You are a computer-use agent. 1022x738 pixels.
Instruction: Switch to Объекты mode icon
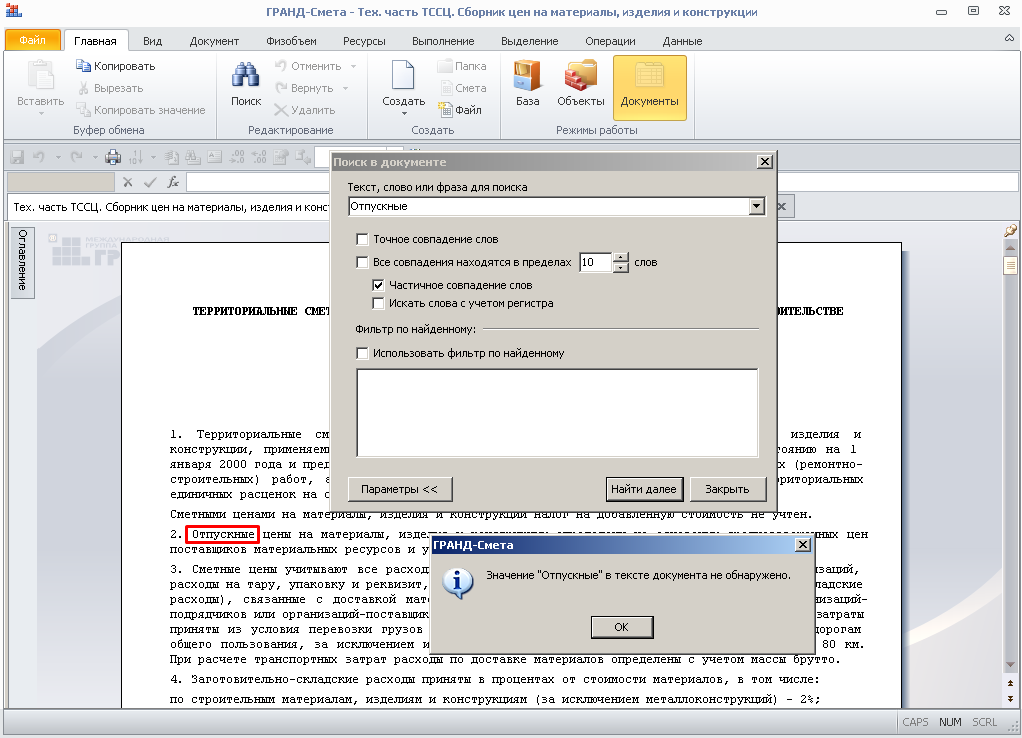580,78
